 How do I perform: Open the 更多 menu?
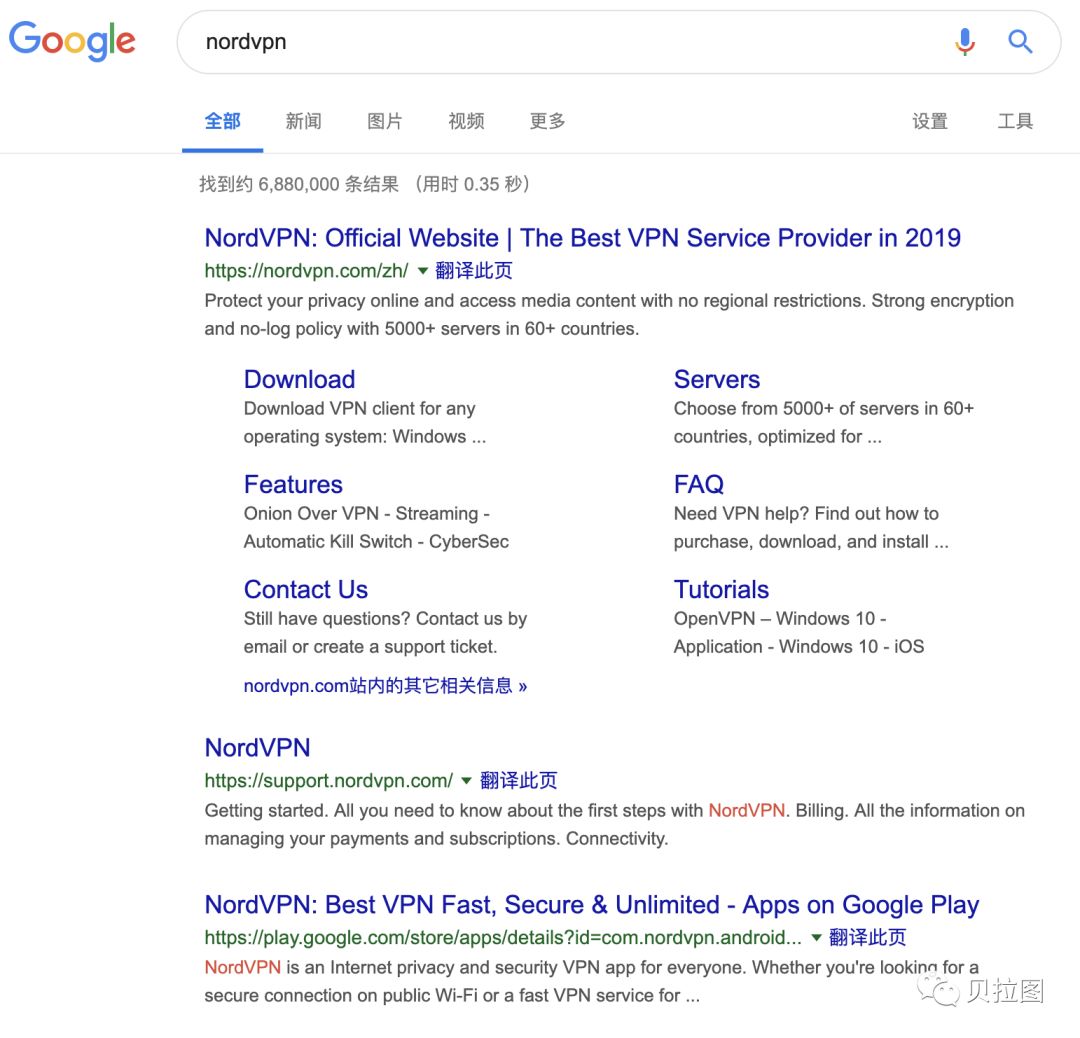547,121
